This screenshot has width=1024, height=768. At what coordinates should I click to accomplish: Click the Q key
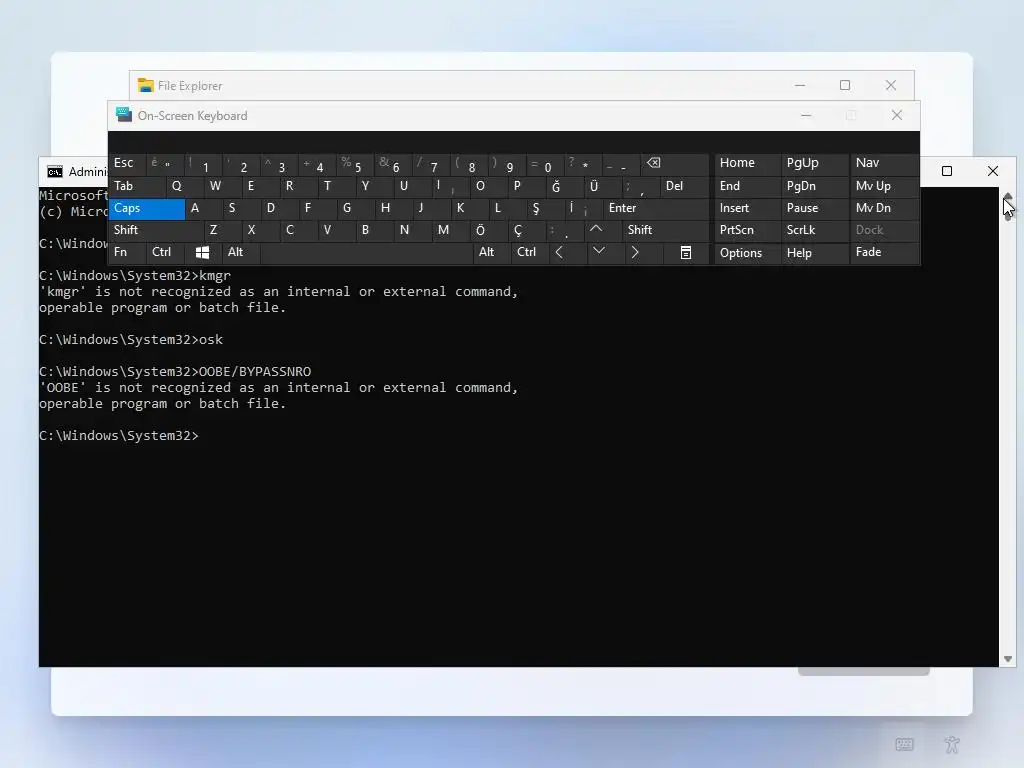tap(184, 186)
